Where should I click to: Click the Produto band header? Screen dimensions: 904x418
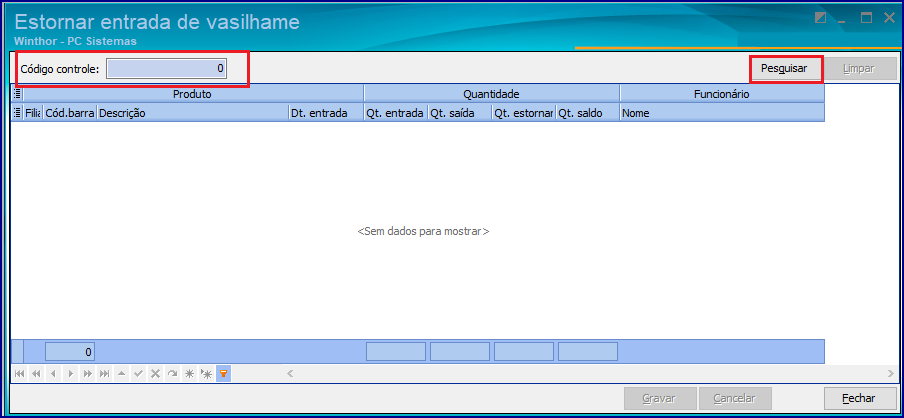coord(193,93)
